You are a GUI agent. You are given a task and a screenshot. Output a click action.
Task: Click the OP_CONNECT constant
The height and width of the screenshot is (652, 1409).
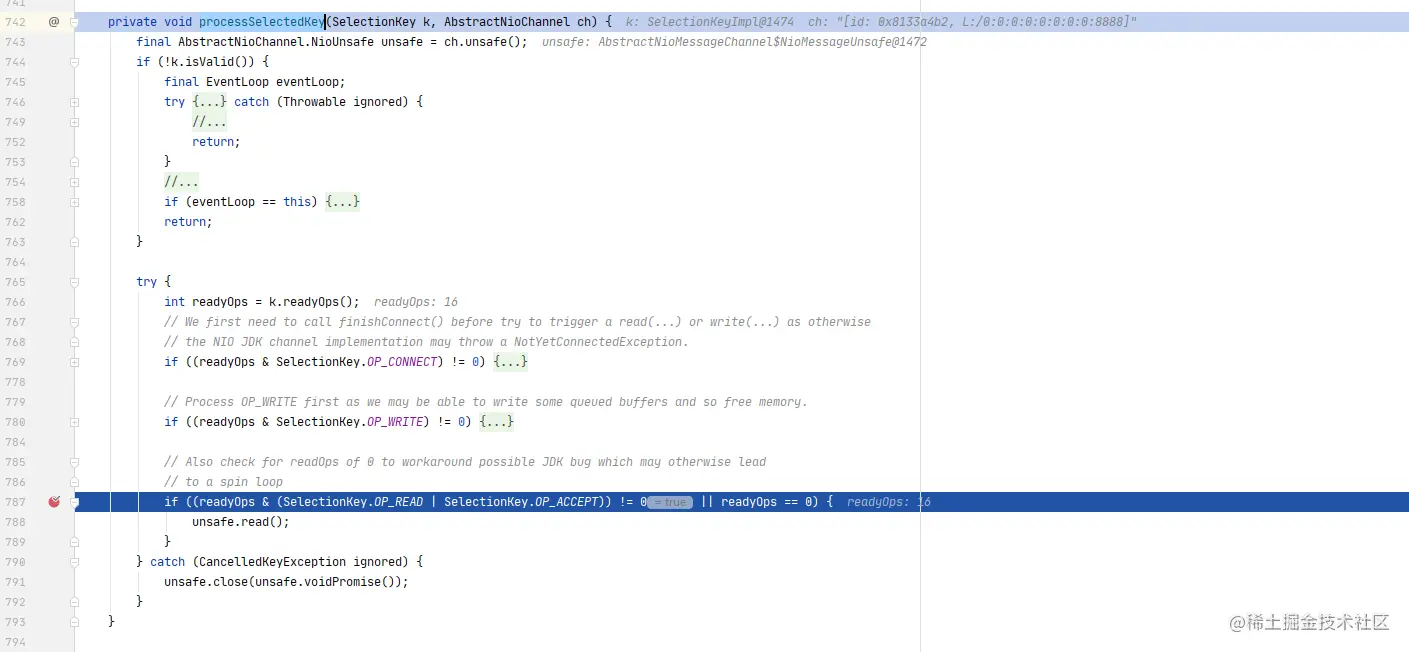coord(402,362)
